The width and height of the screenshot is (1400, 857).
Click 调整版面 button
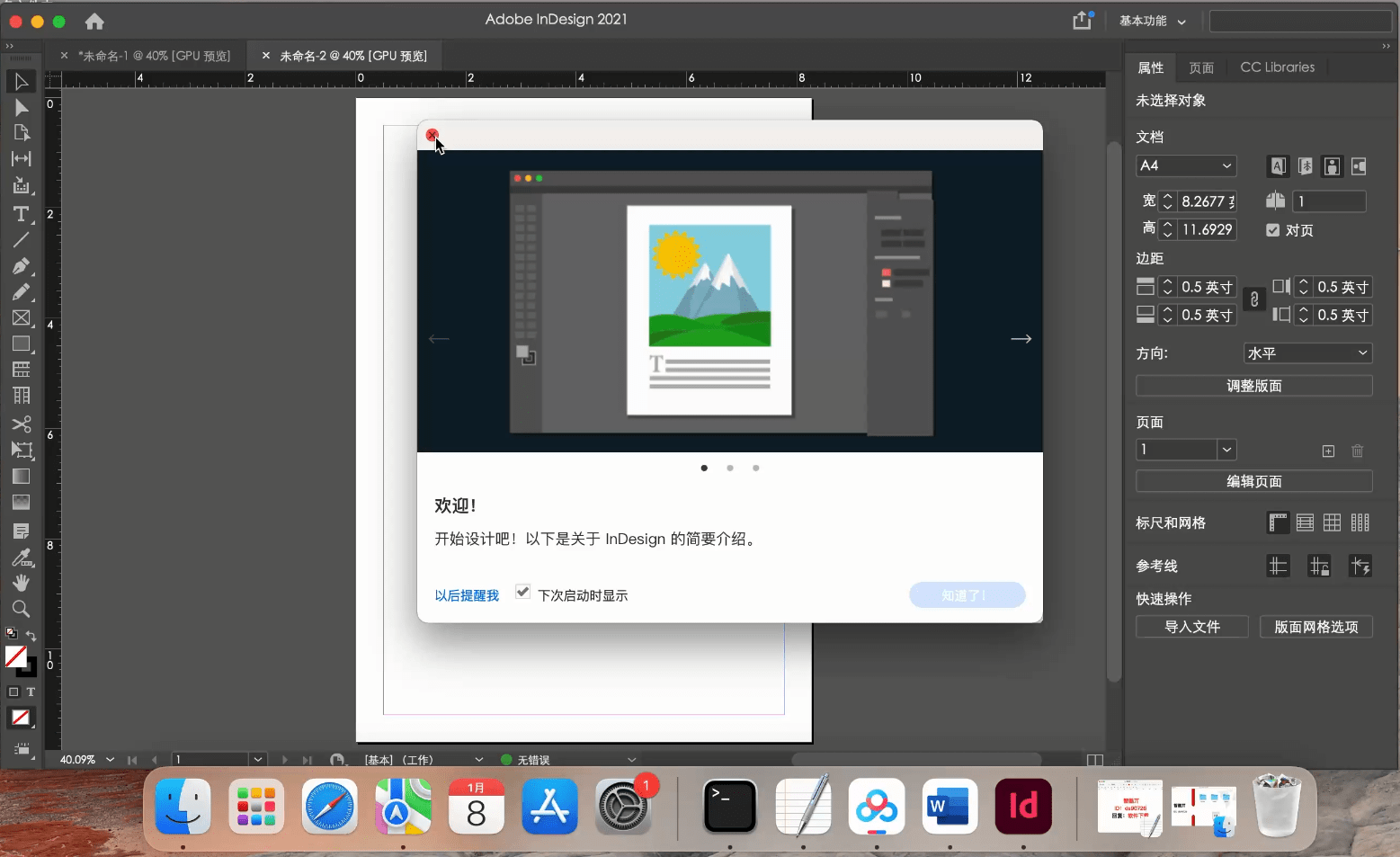point(1254,386)
